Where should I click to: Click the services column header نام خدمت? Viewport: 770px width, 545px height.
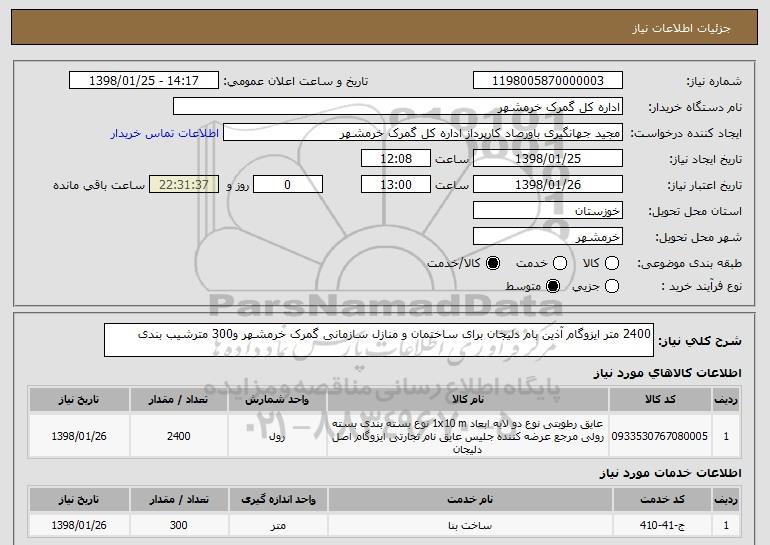[x=470, y=499]
